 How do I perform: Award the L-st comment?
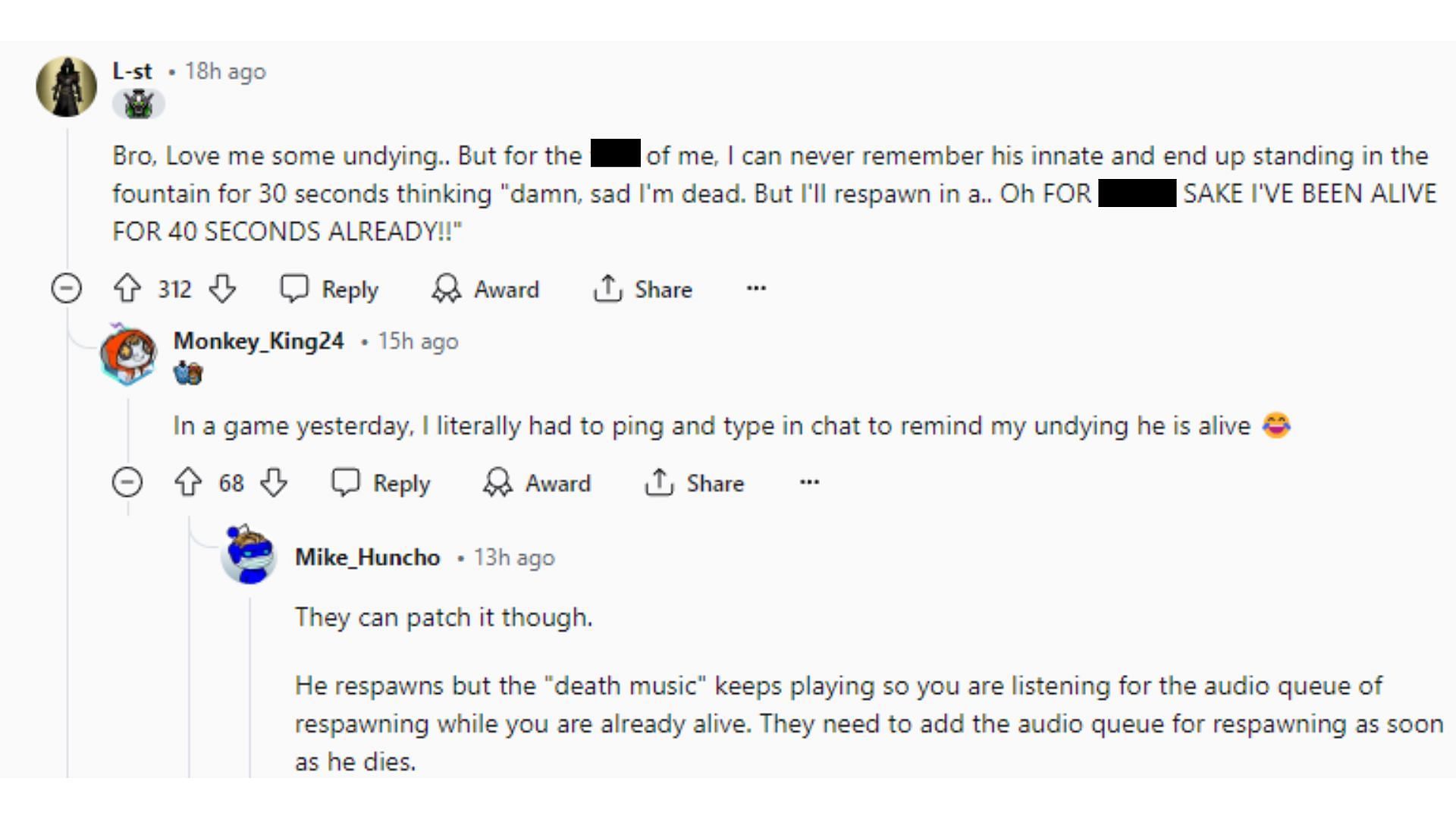(487, 289)
